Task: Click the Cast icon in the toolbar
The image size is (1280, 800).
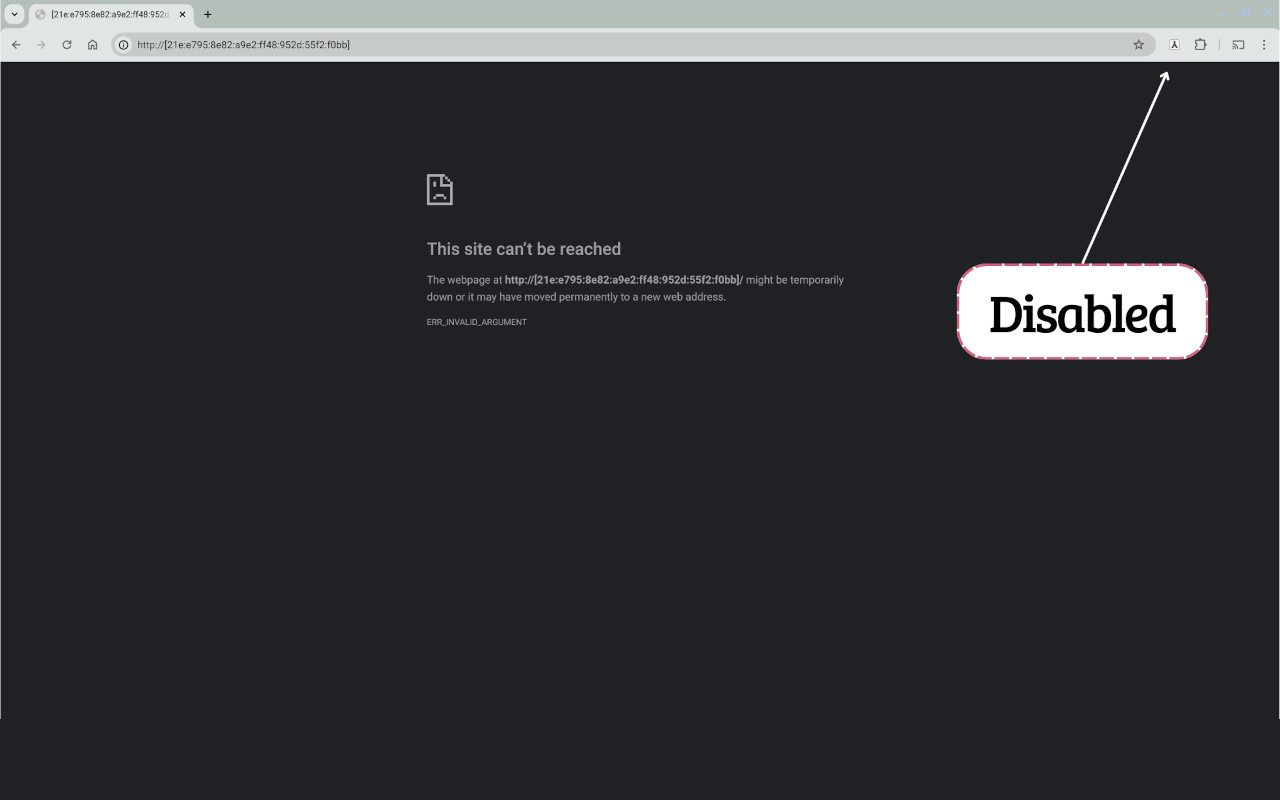Action: pos(1238,44)
